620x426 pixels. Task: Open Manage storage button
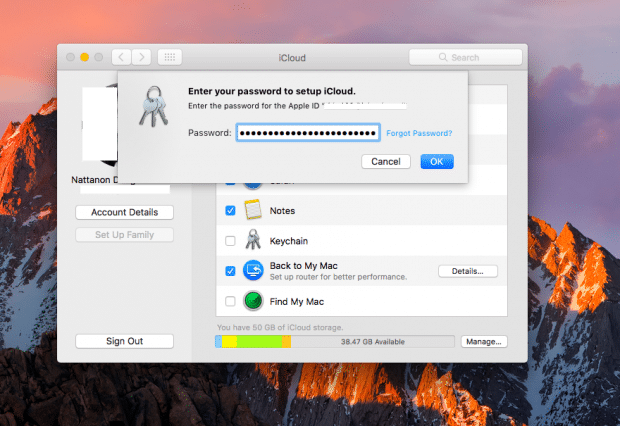[484, 342]
